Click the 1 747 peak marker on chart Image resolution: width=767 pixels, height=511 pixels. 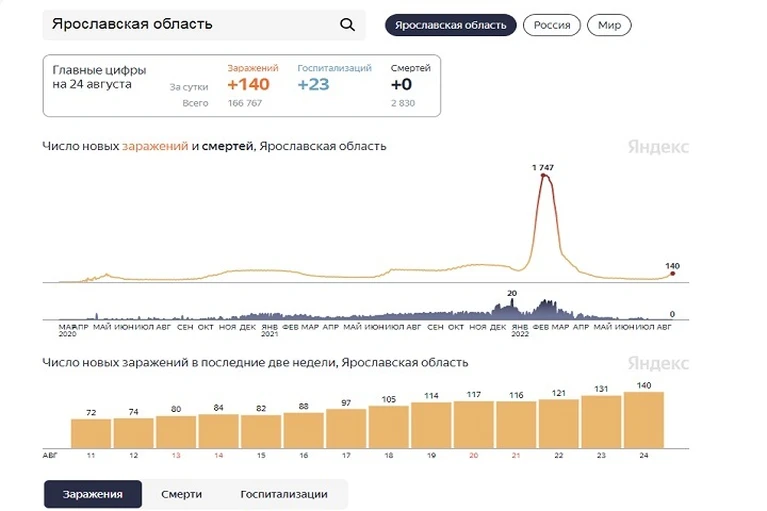click(543, 175)
